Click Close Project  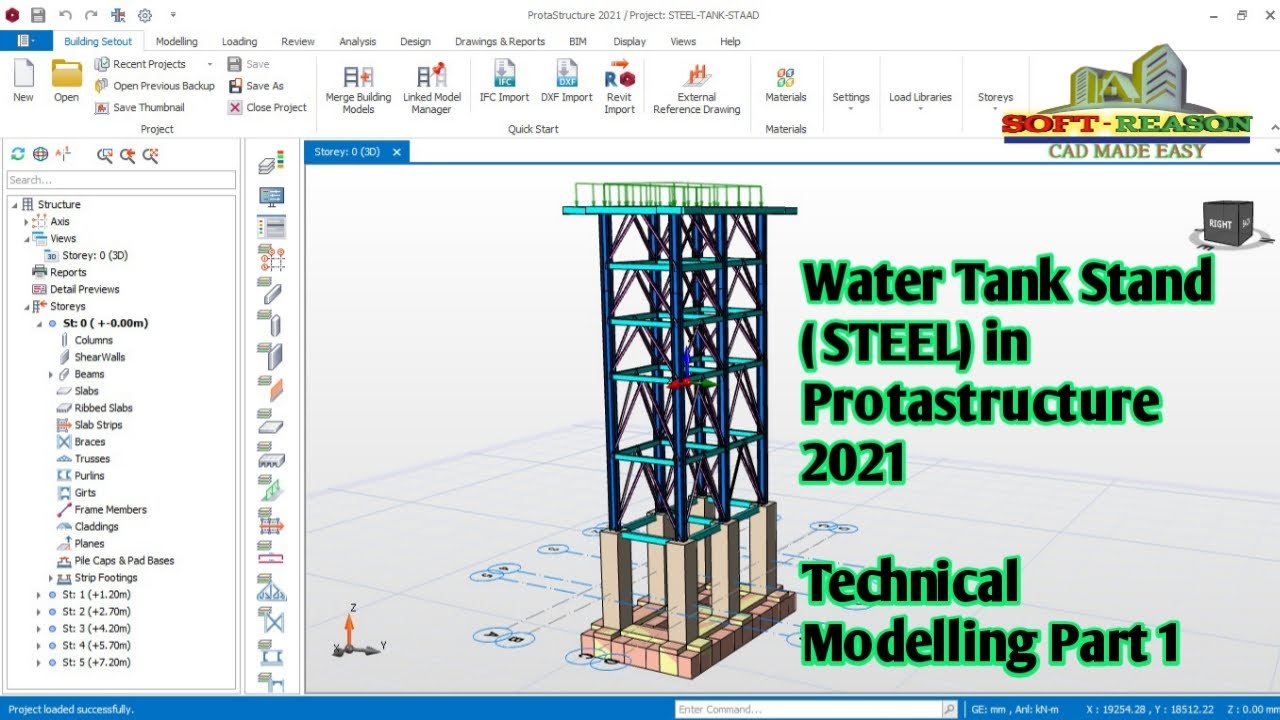pyautogui.click(x=267, y=108)
